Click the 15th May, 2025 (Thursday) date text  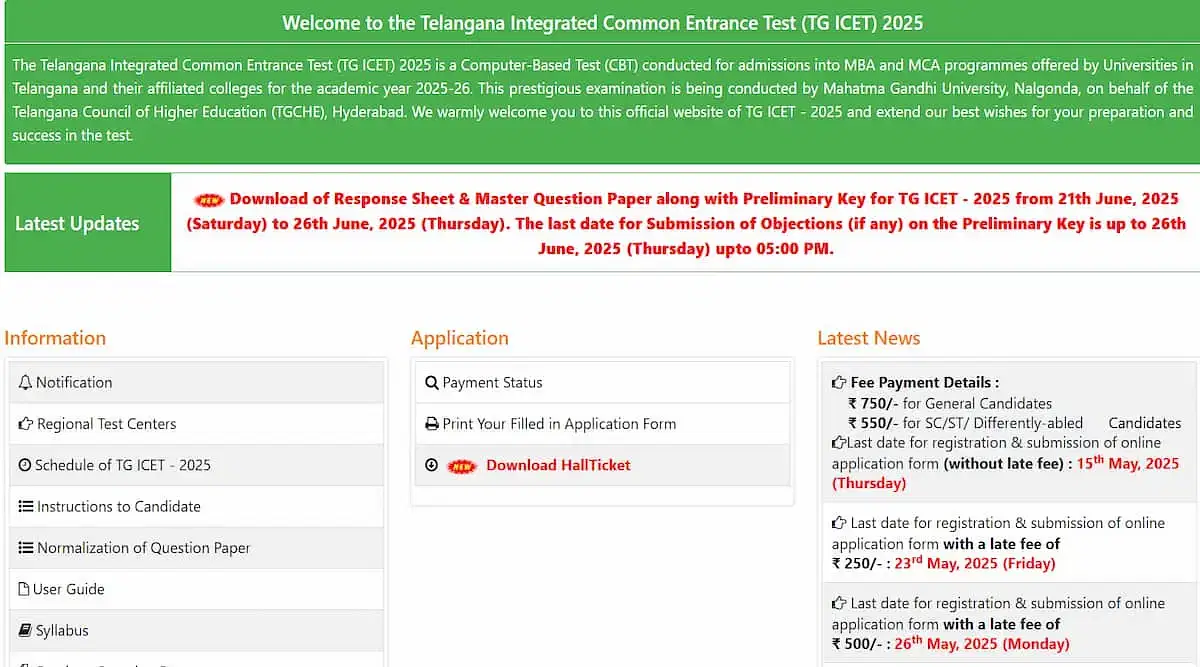[x=1005, y=473]
